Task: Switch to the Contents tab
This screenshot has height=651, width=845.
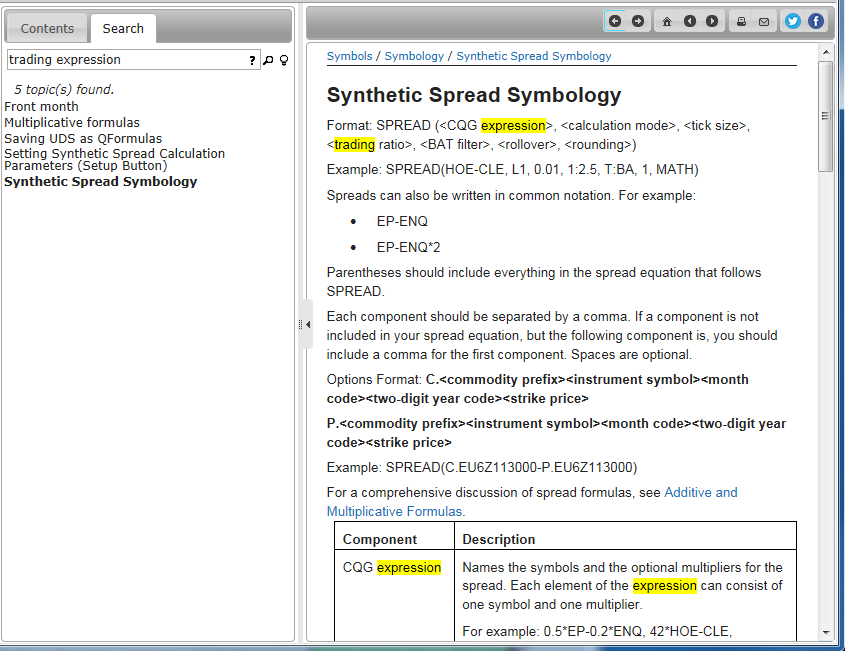Action: (47, 29)
